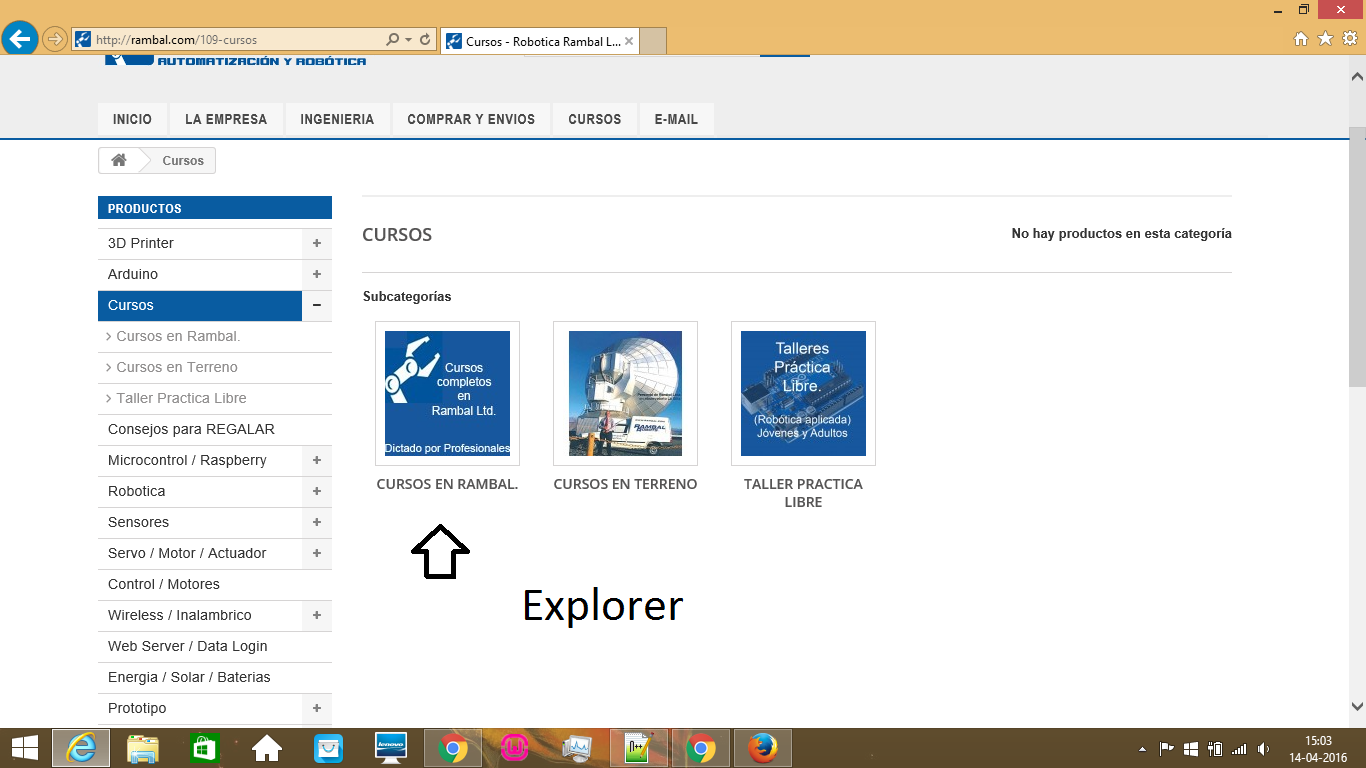Click the volume speaker tray icon
Viewport: 1366px width, 768px height.
pyautogui.click(x=1264, y=749)
